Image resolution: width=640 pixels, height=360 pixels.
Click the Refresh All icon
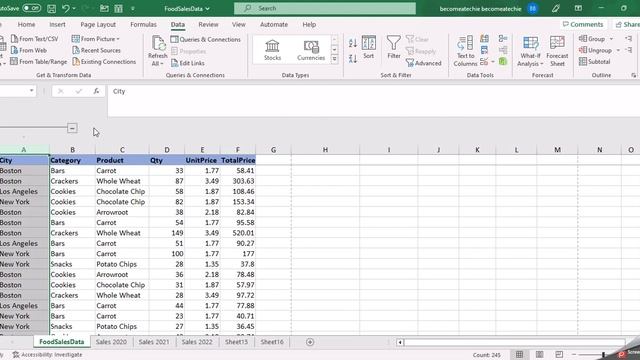[158, 44]
